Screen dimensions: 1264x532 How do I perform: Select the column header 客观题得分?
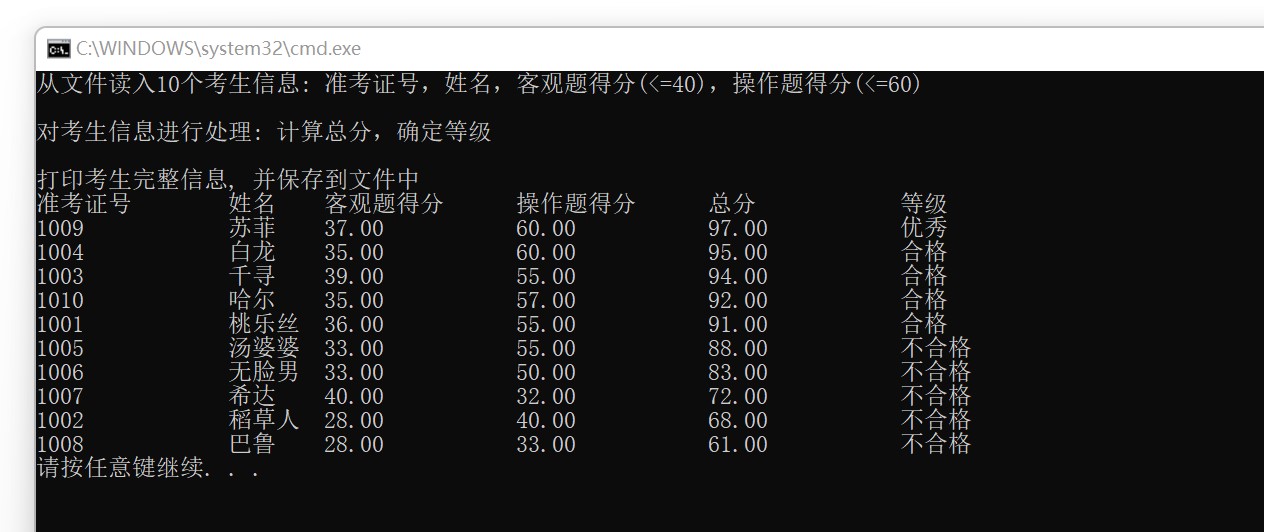384,204
